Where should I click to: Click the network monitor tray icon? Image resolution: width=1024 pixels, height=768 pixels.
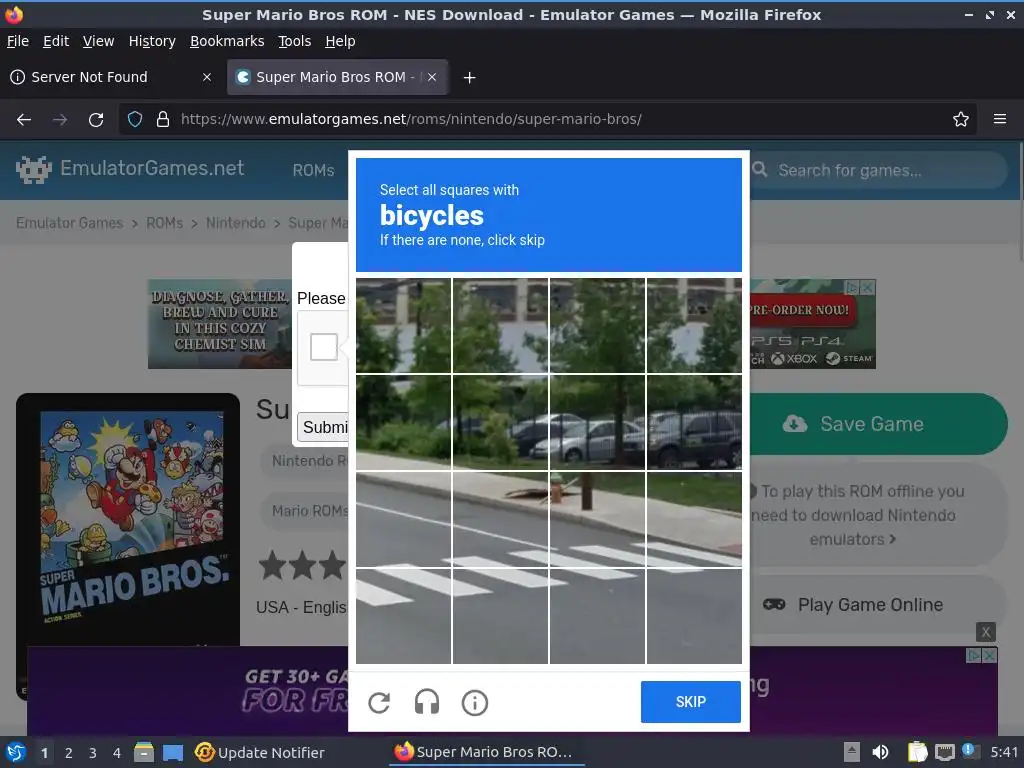point(944,752)
